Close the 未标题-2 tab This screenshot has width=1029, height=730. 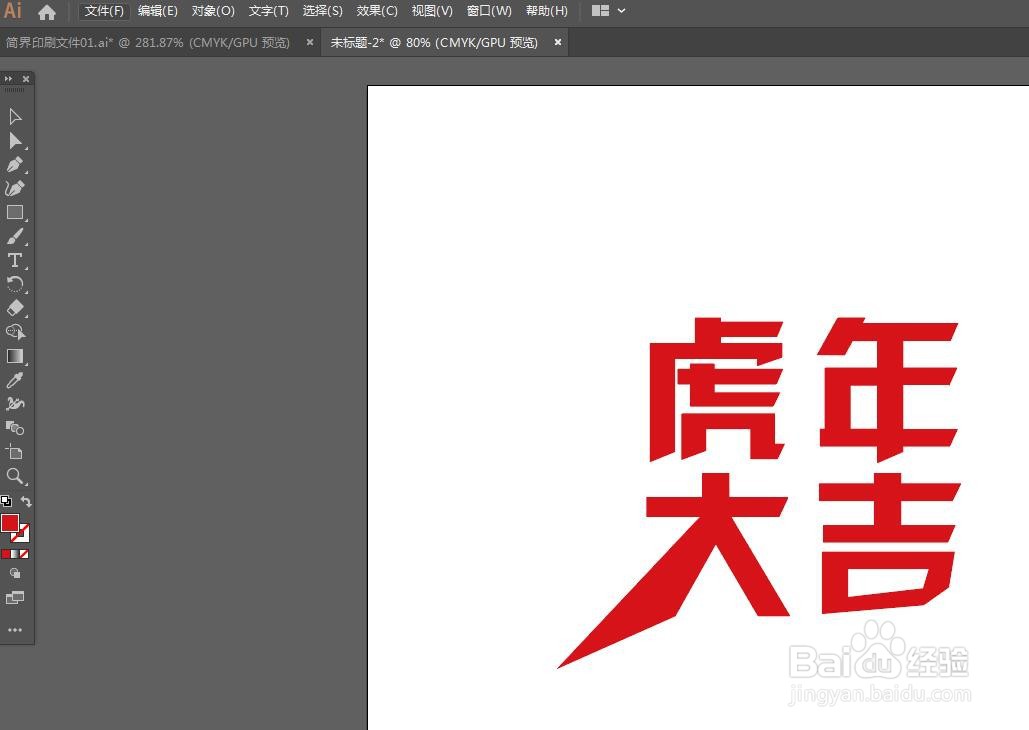(x=558, y=42)
